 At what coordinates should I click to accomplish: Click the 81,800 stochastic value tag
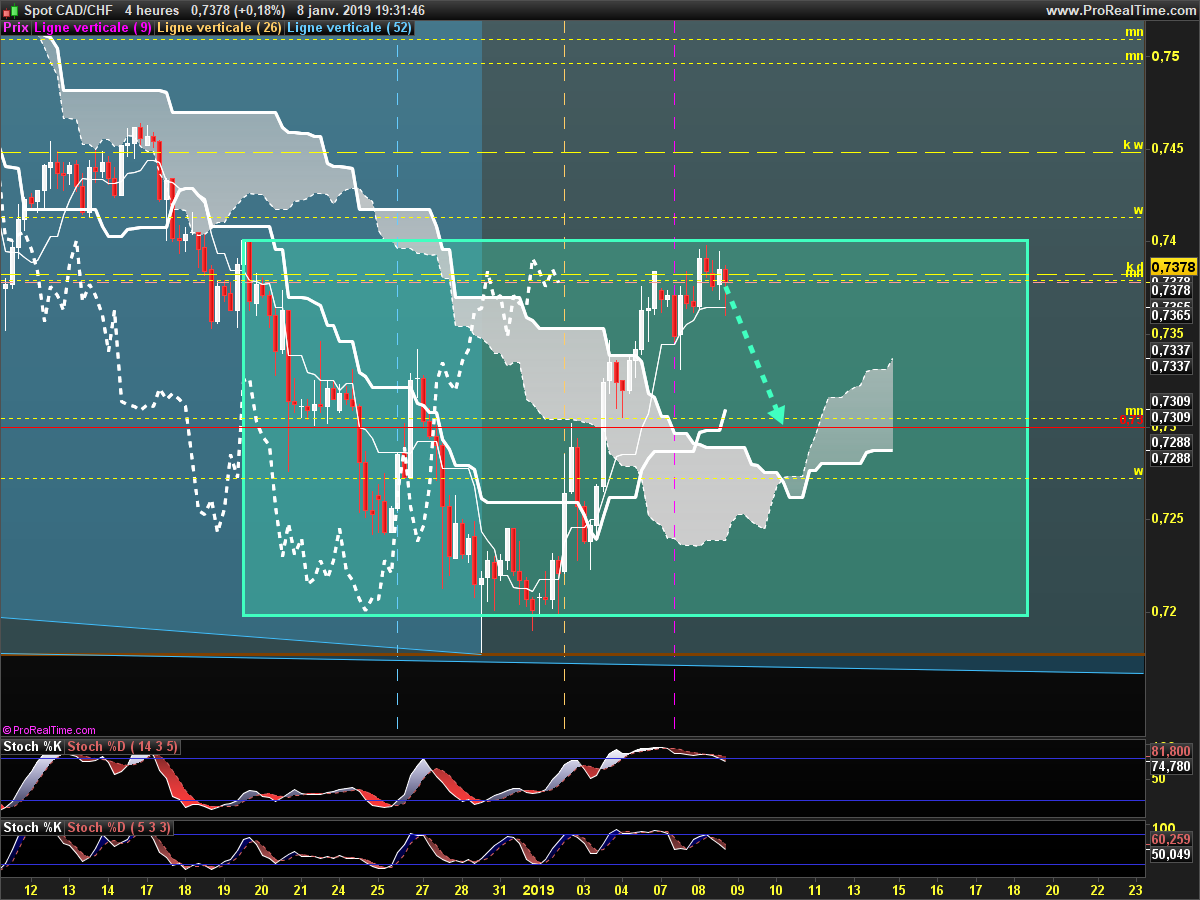pyautogui.click(x=1171, y=751)
